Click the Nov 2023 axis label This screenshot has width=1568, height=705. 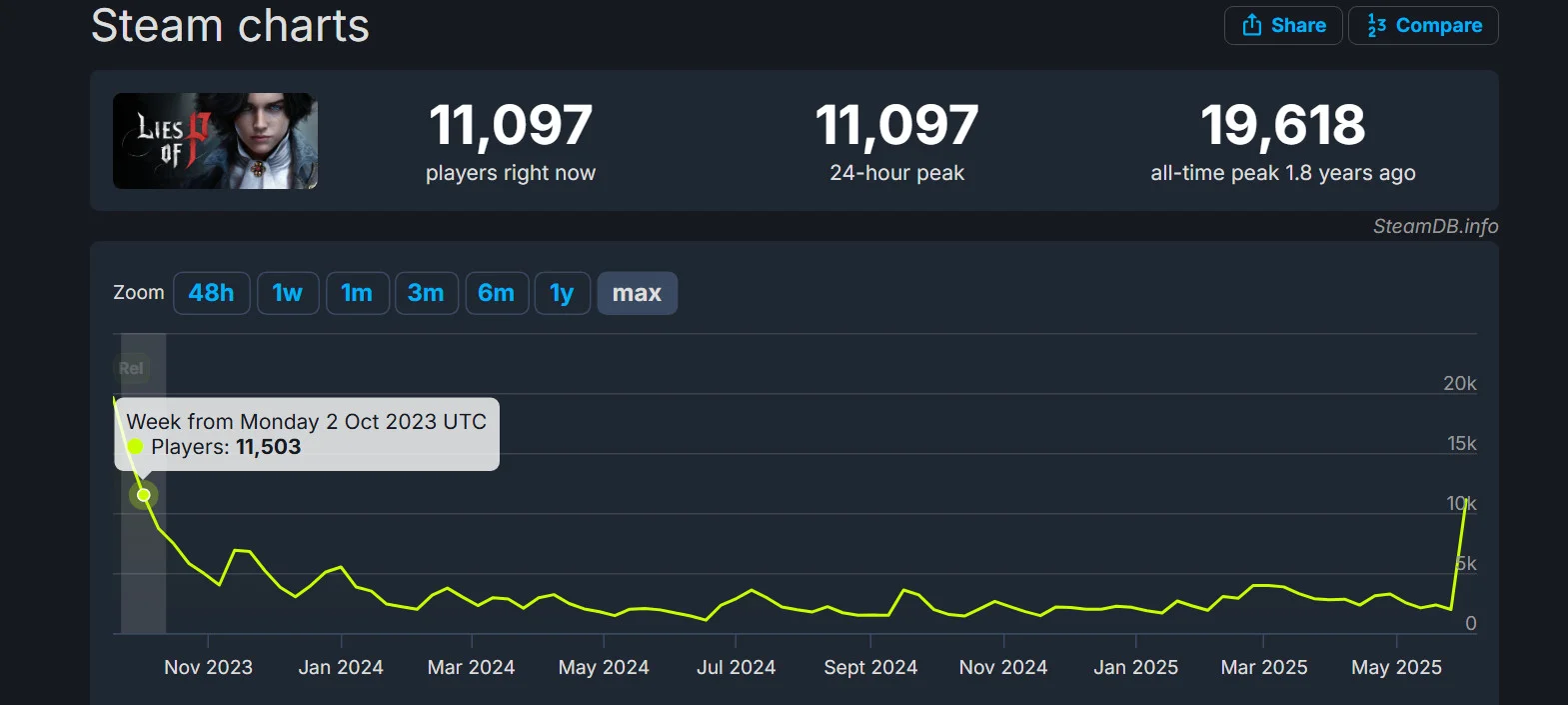coord(208,667)
